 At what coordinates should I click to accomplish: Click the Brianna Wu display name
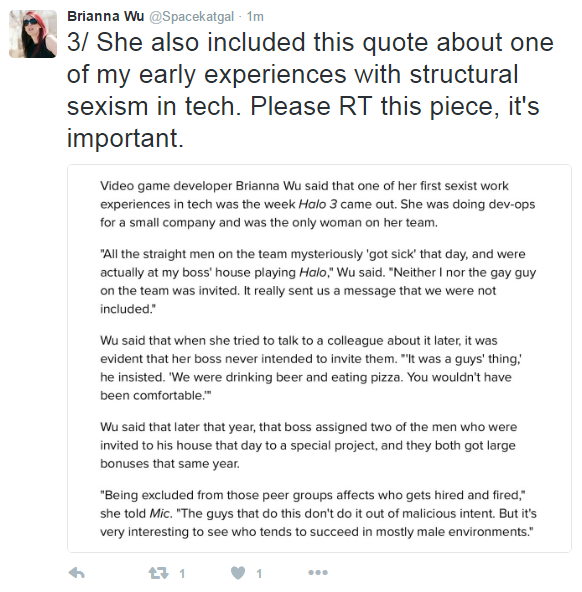(x=106, y=16)
